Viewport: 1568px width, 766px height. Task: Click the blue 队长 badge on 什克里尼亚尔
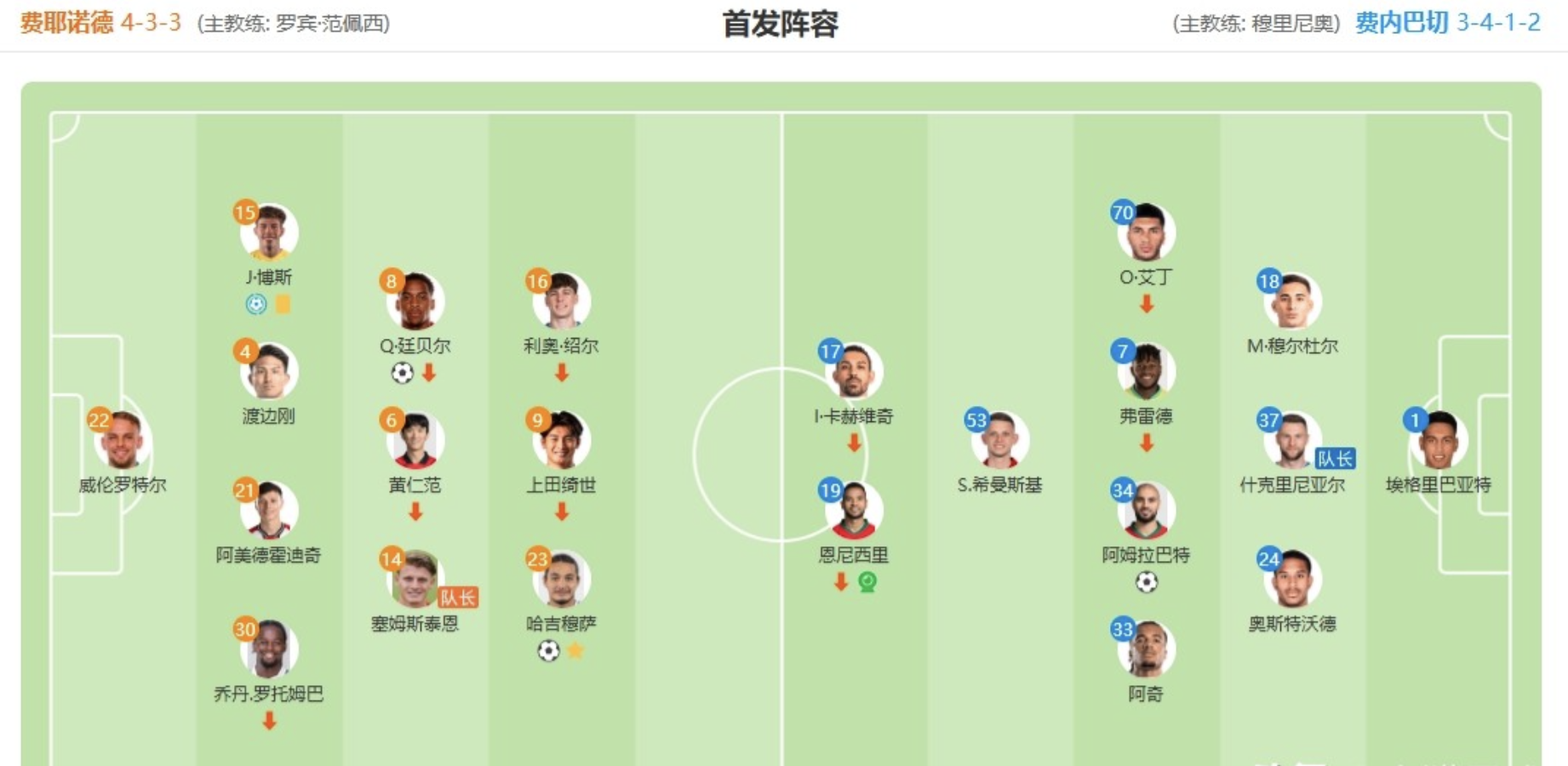[x=1335, y=459]
